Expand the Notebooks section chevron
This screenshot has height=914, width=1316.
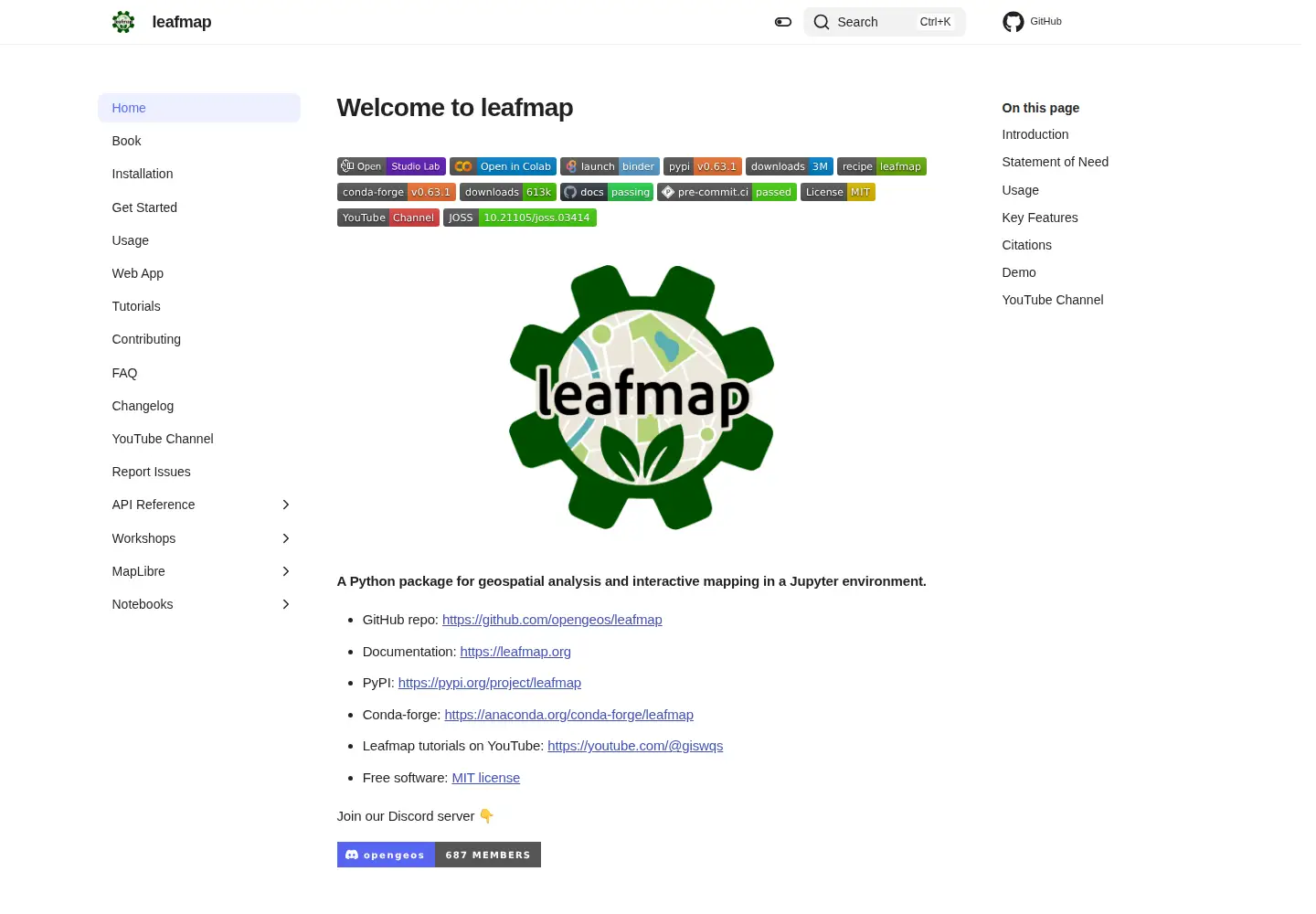coord(286,604)
